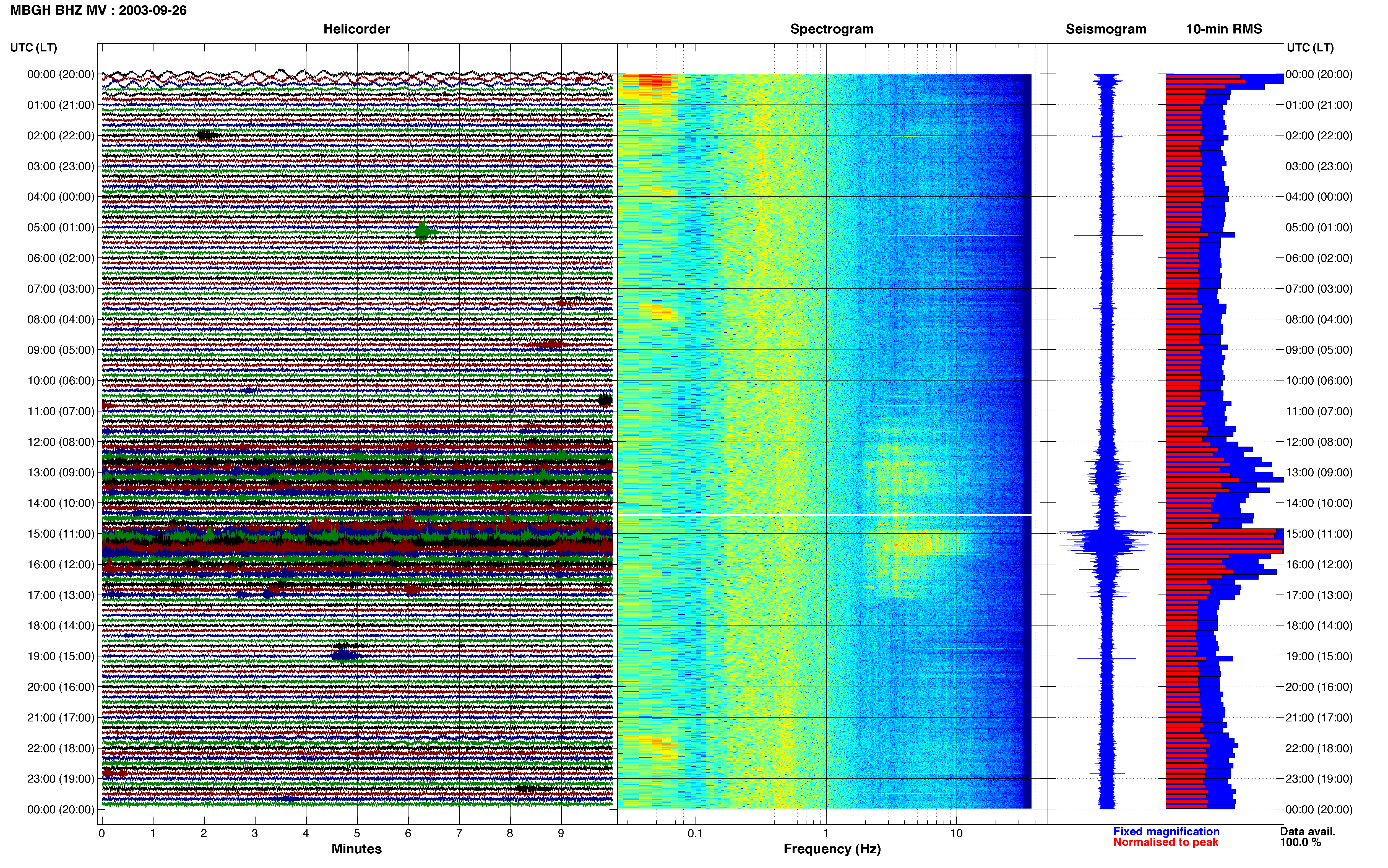
Task: Click the 'Normalised to peak' legend text
Action: [x=1165, y=842]
